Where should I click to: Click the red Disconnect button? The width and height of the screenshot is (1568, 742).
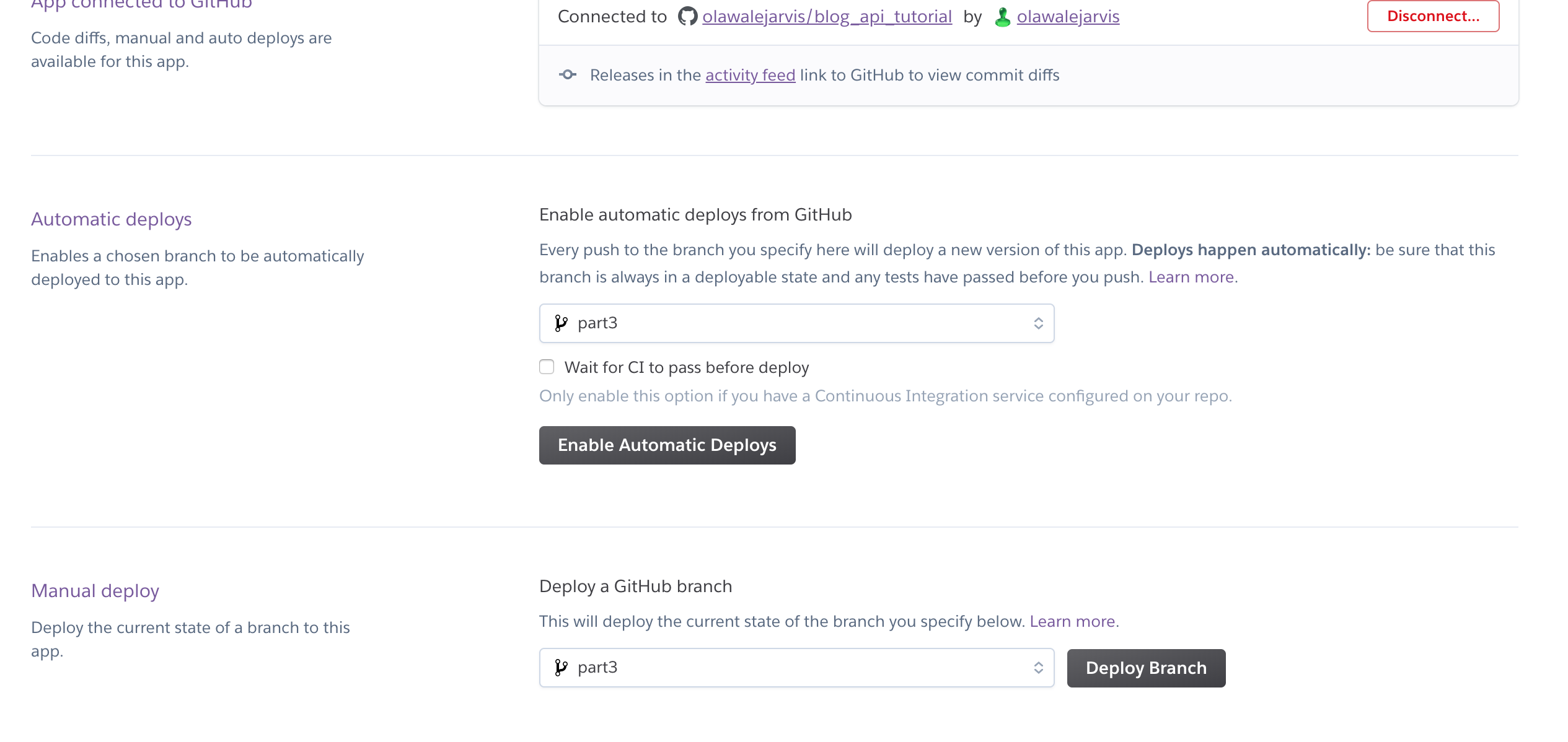click(1432, 16)
